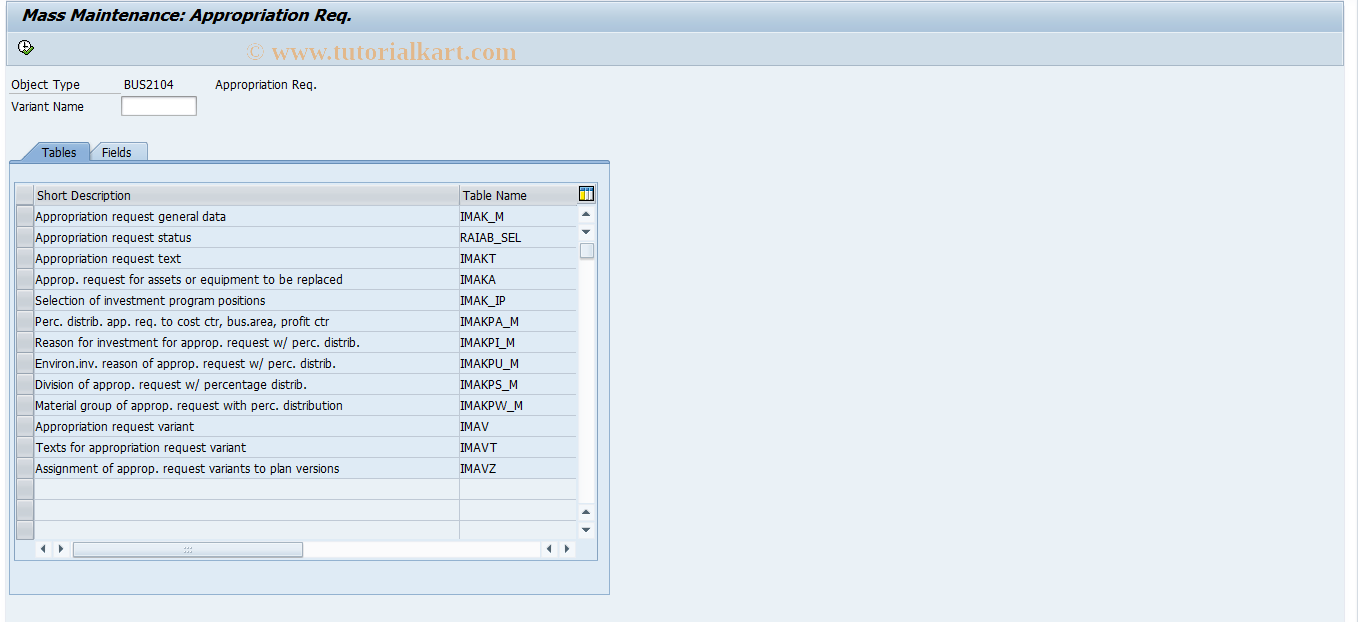Click the vertical scrollbar thumb
Screen dimensions: 1358x622
coord(587,251)
